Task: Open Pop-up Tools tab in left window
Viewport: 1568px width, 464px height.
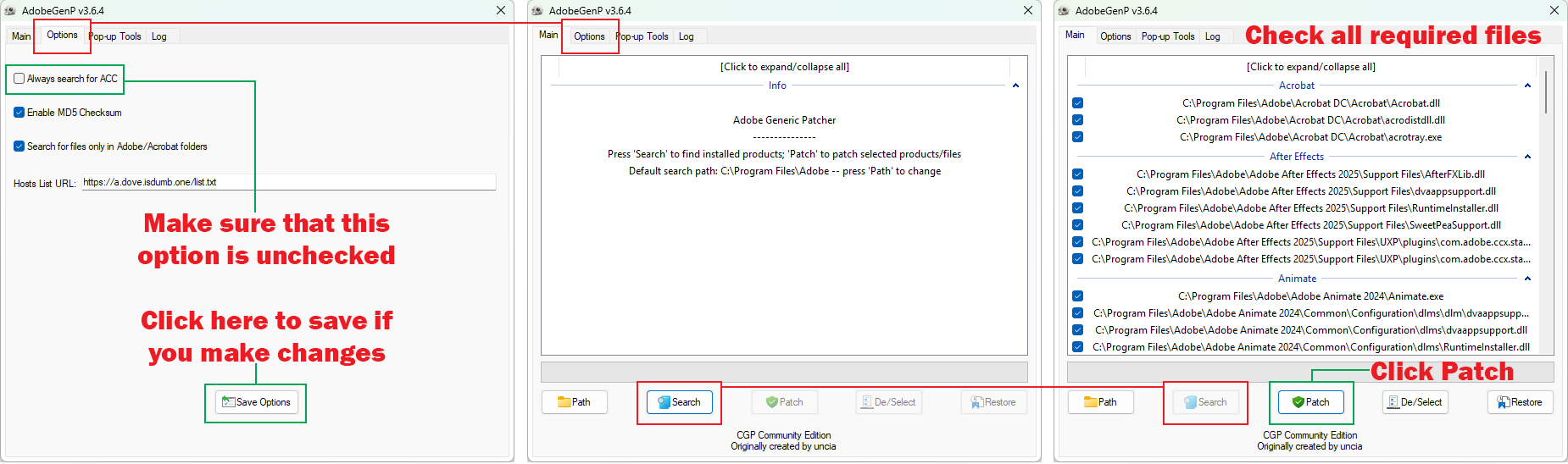Action: point(115,36)
